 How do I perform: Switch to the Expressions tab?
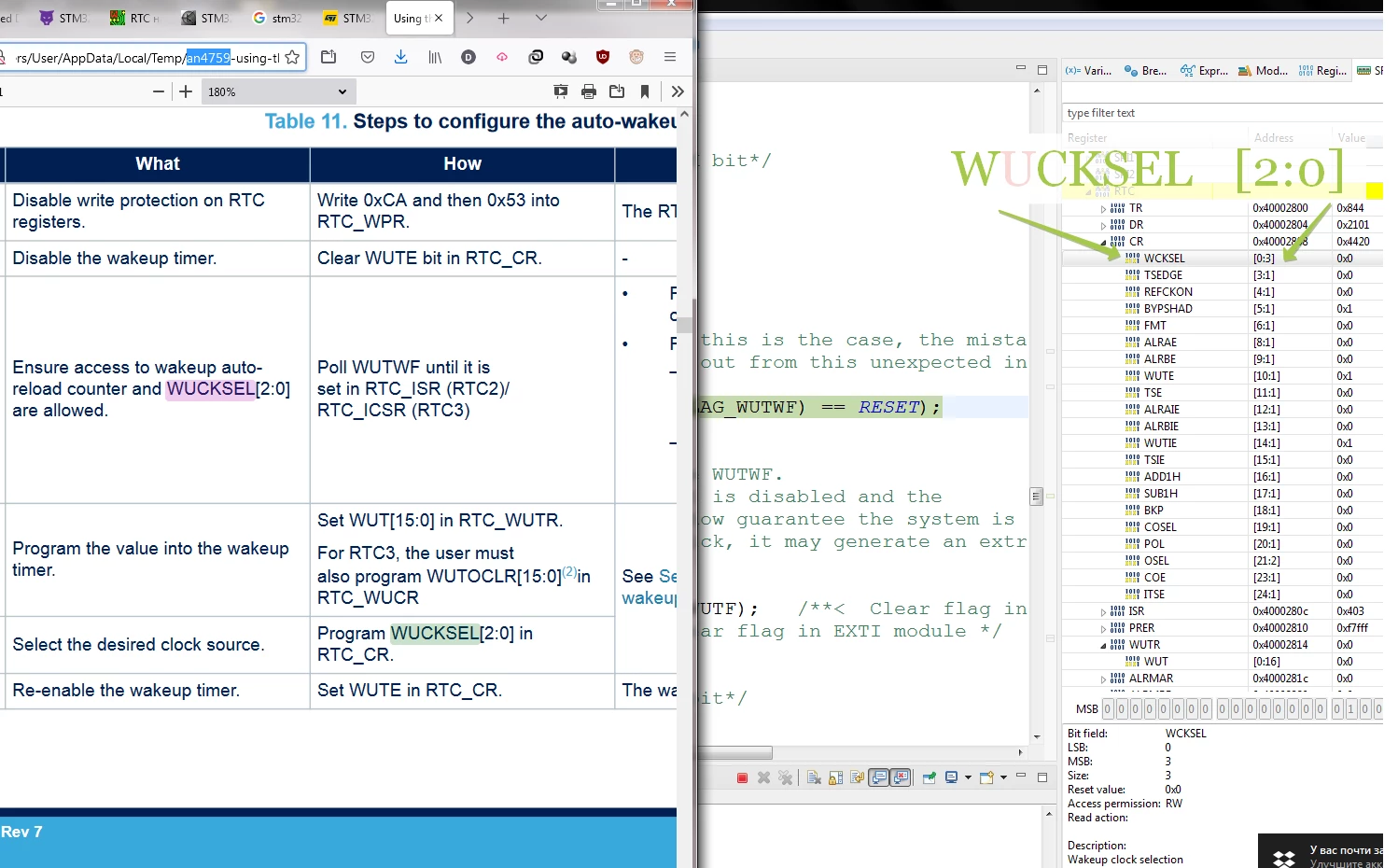pos(1204,71)
